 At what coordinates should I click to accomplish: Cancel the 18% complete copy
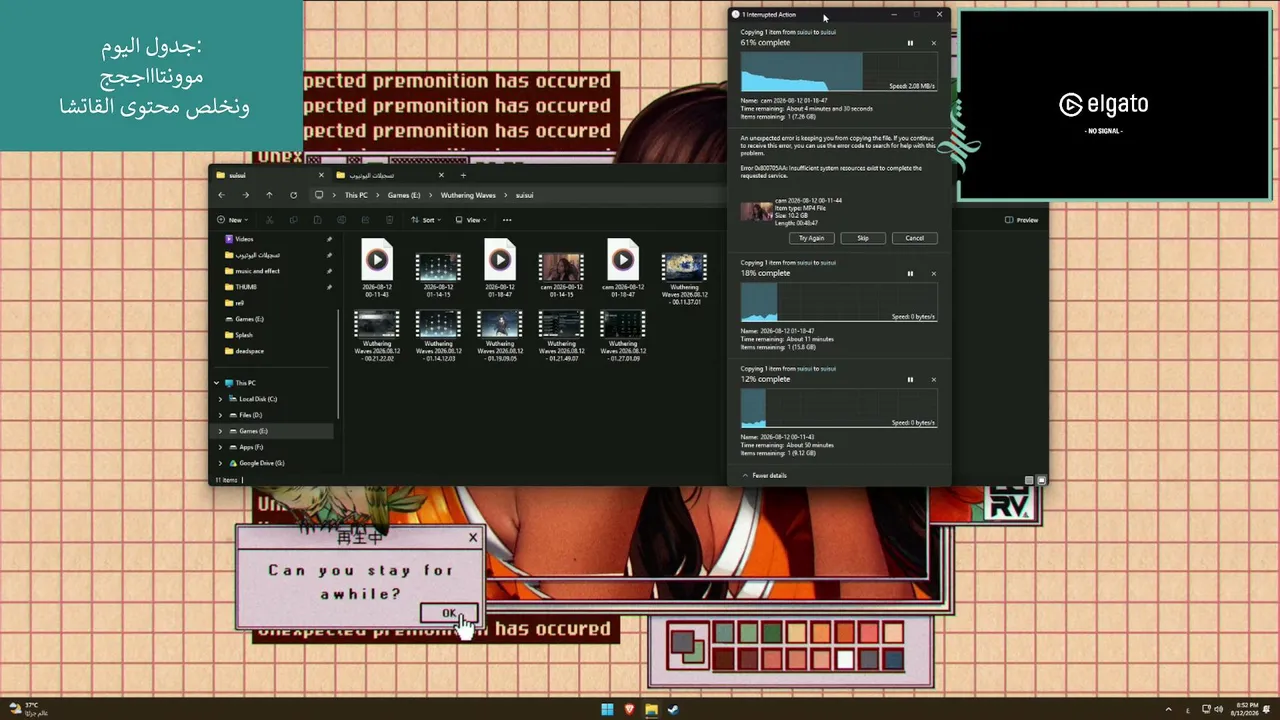[934, 273]
